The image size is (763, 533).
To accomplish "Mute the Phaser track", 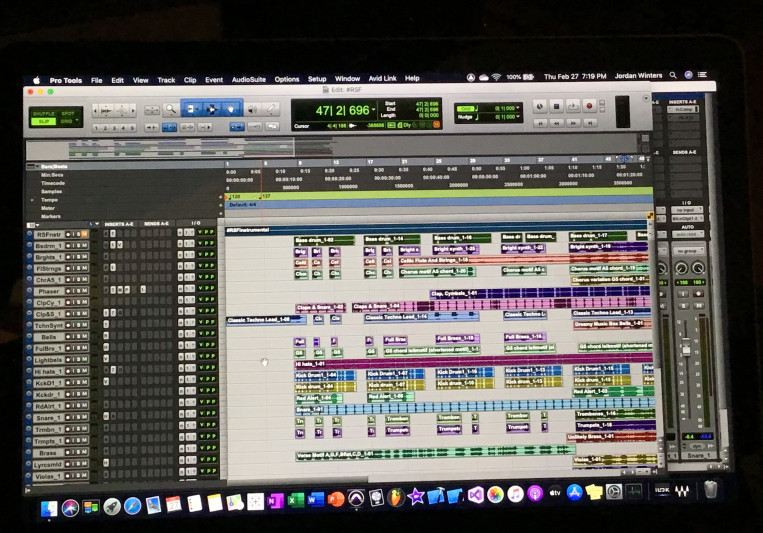I will point(84,291).
